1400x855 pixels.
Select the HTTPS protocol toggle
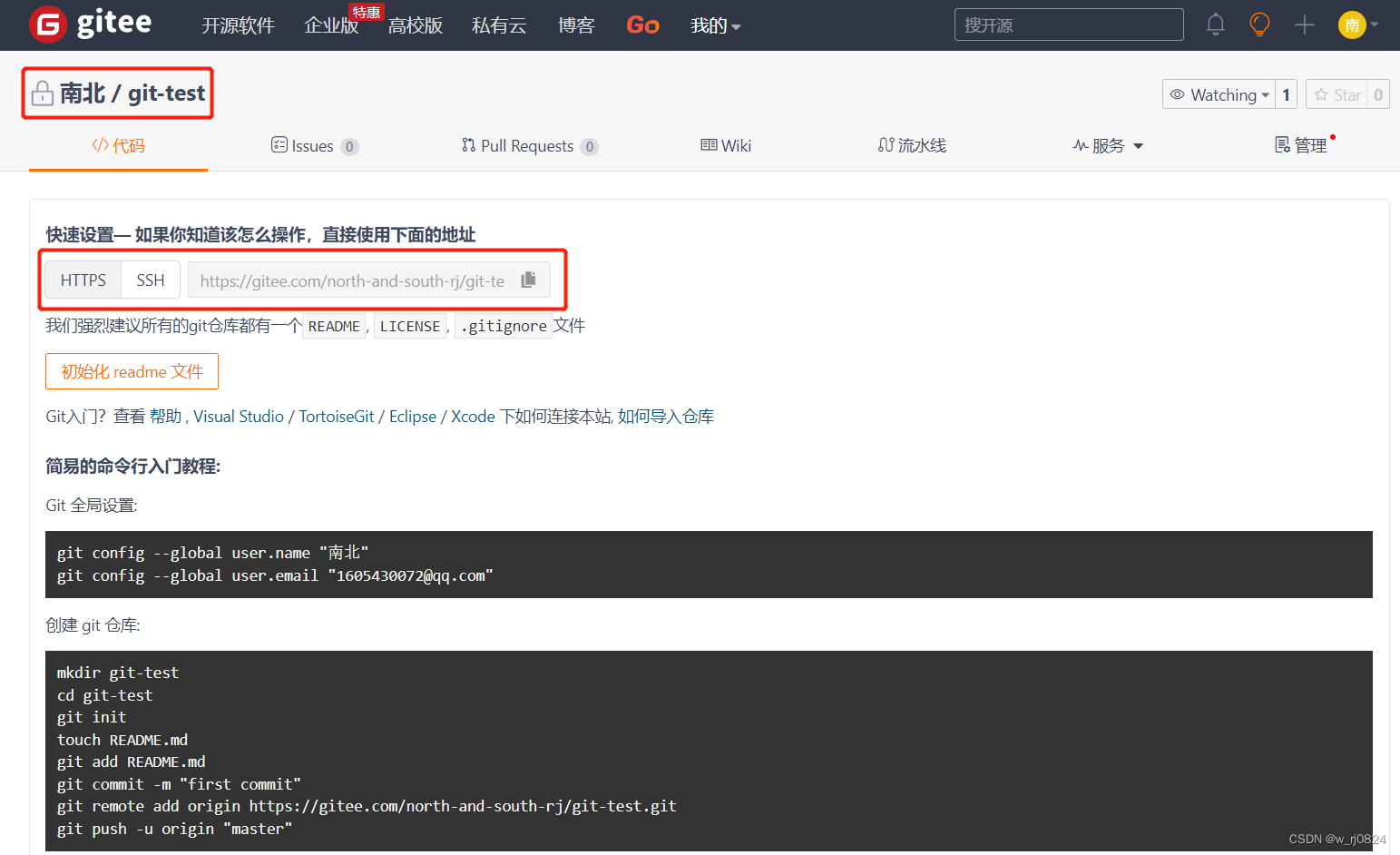83,280
